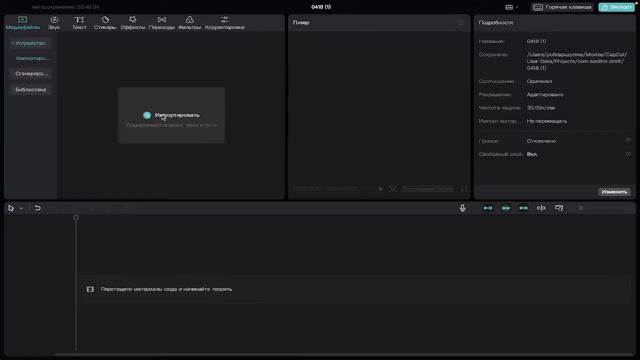Click the Отключено proxy value
The height and width of the screenshot is (360, 640).
[541, 141]
